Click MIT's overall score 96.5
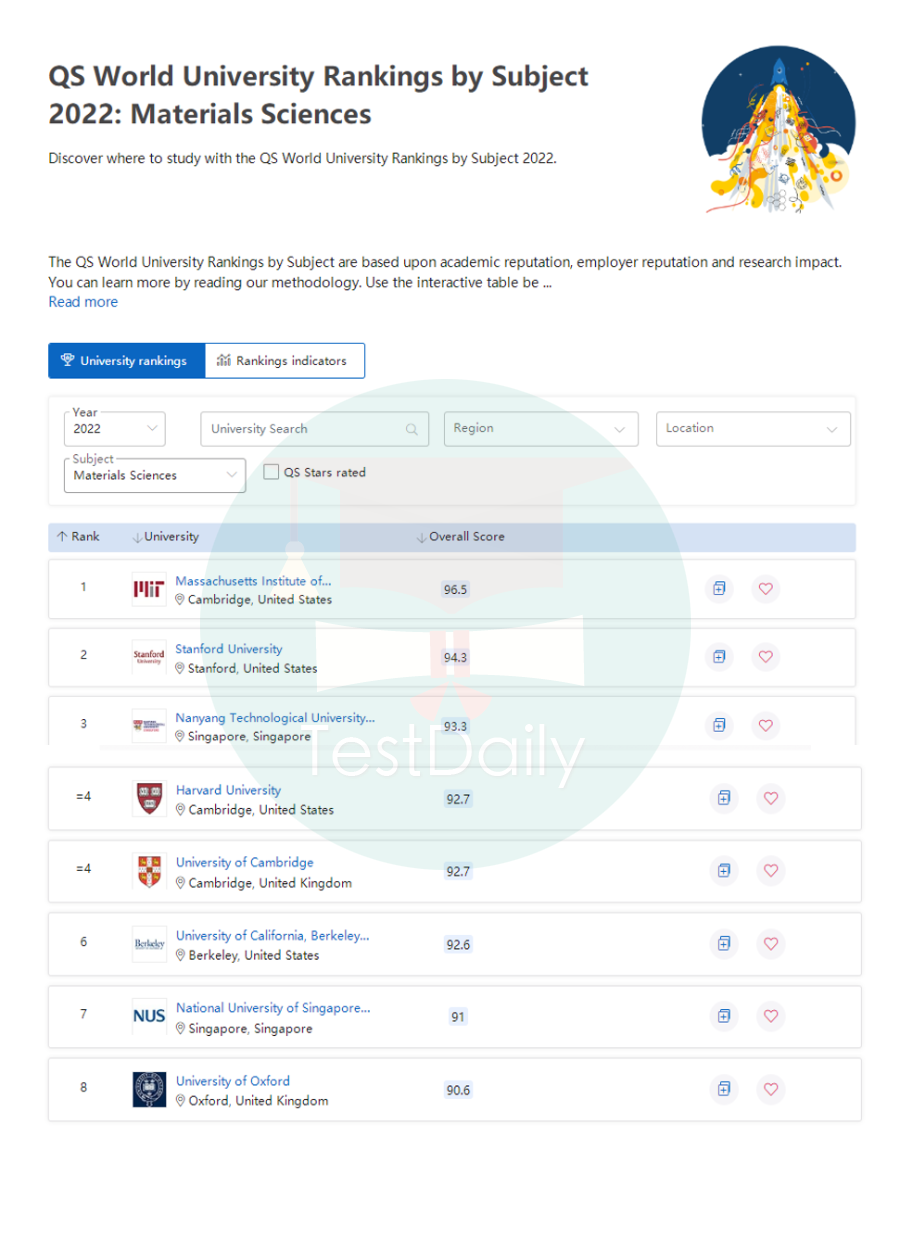The height and width of the screenshot is (1250, 900). point(455,590)
